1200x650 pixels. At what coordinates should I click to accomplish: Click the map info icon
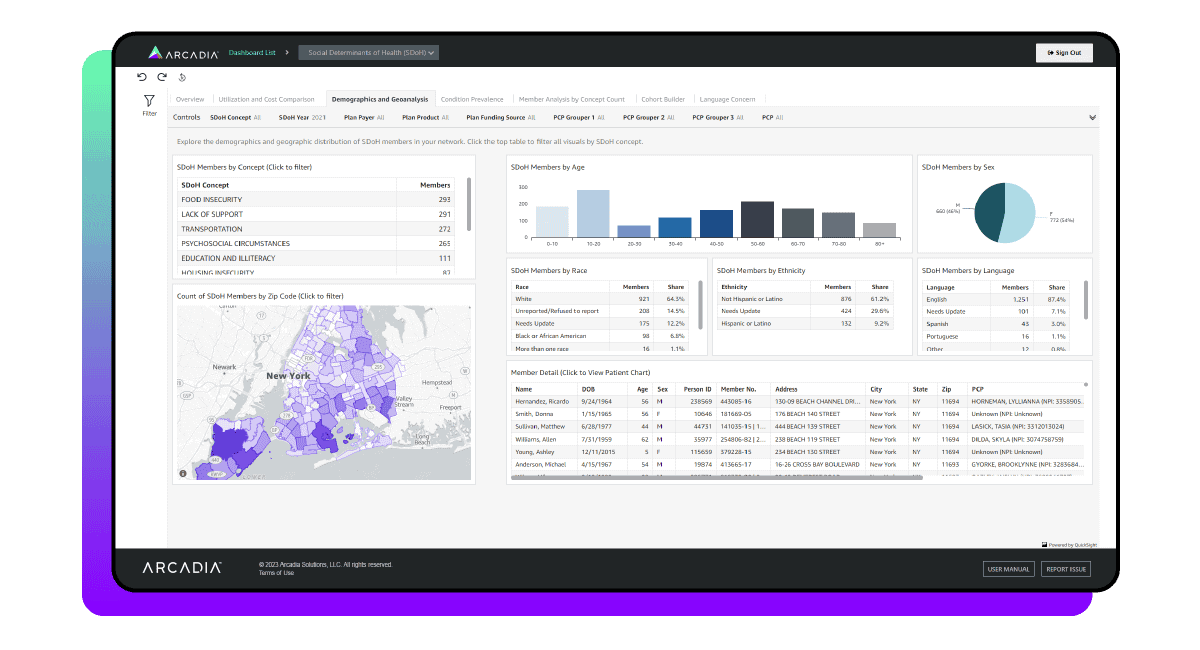(x=183, y=473)
